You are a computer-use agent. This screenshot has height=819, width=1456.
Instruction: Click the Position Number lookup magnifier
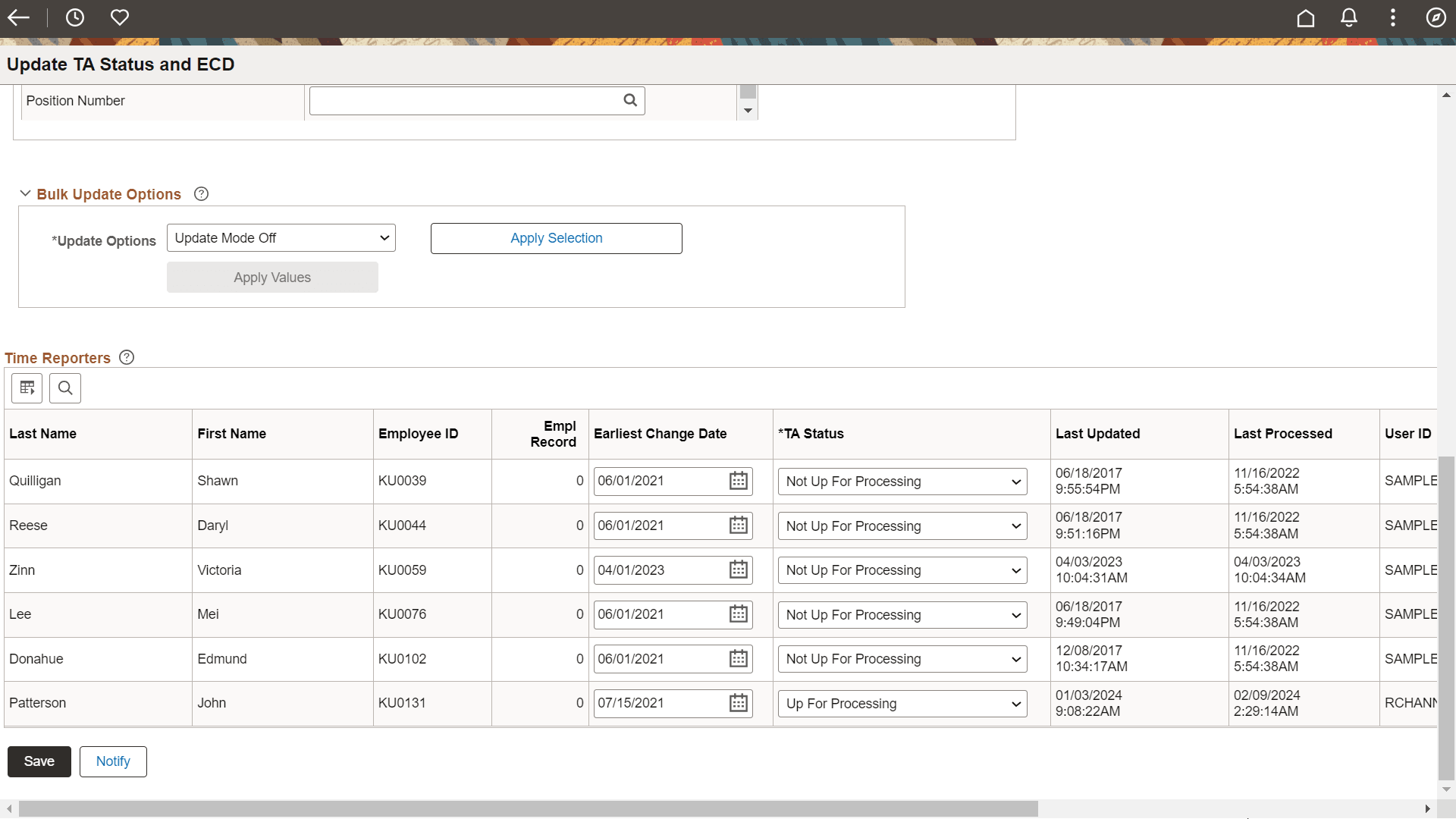[x=630, y=100]
